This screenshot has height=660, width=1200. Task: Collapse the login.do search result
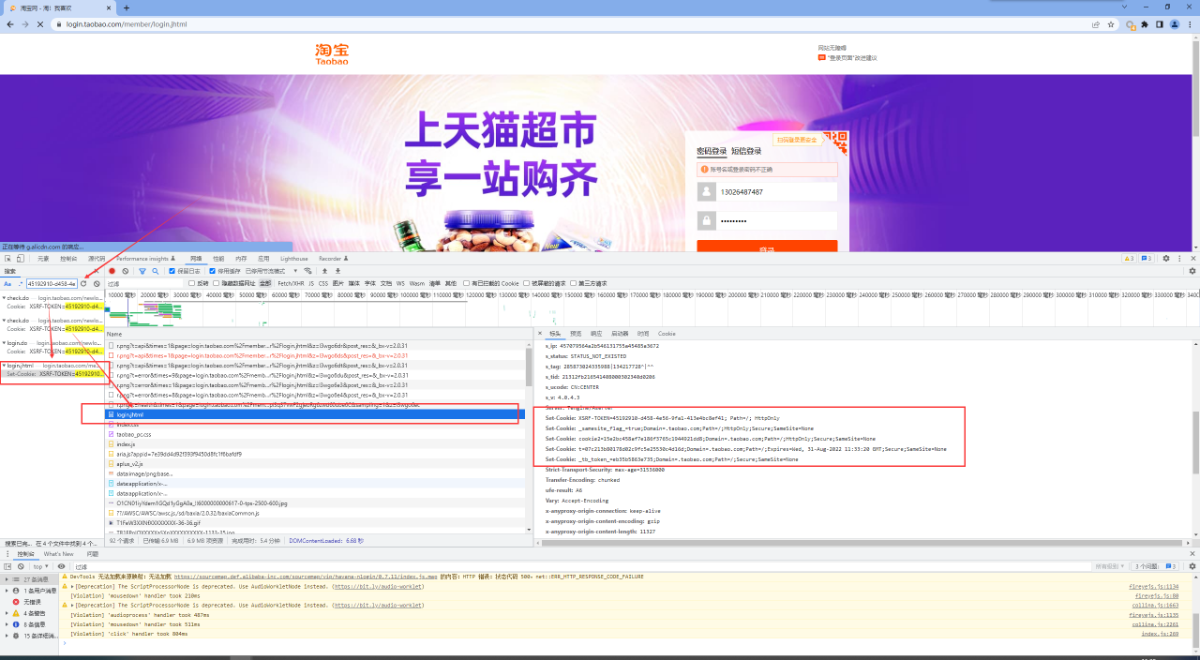(x=3, y=343)
